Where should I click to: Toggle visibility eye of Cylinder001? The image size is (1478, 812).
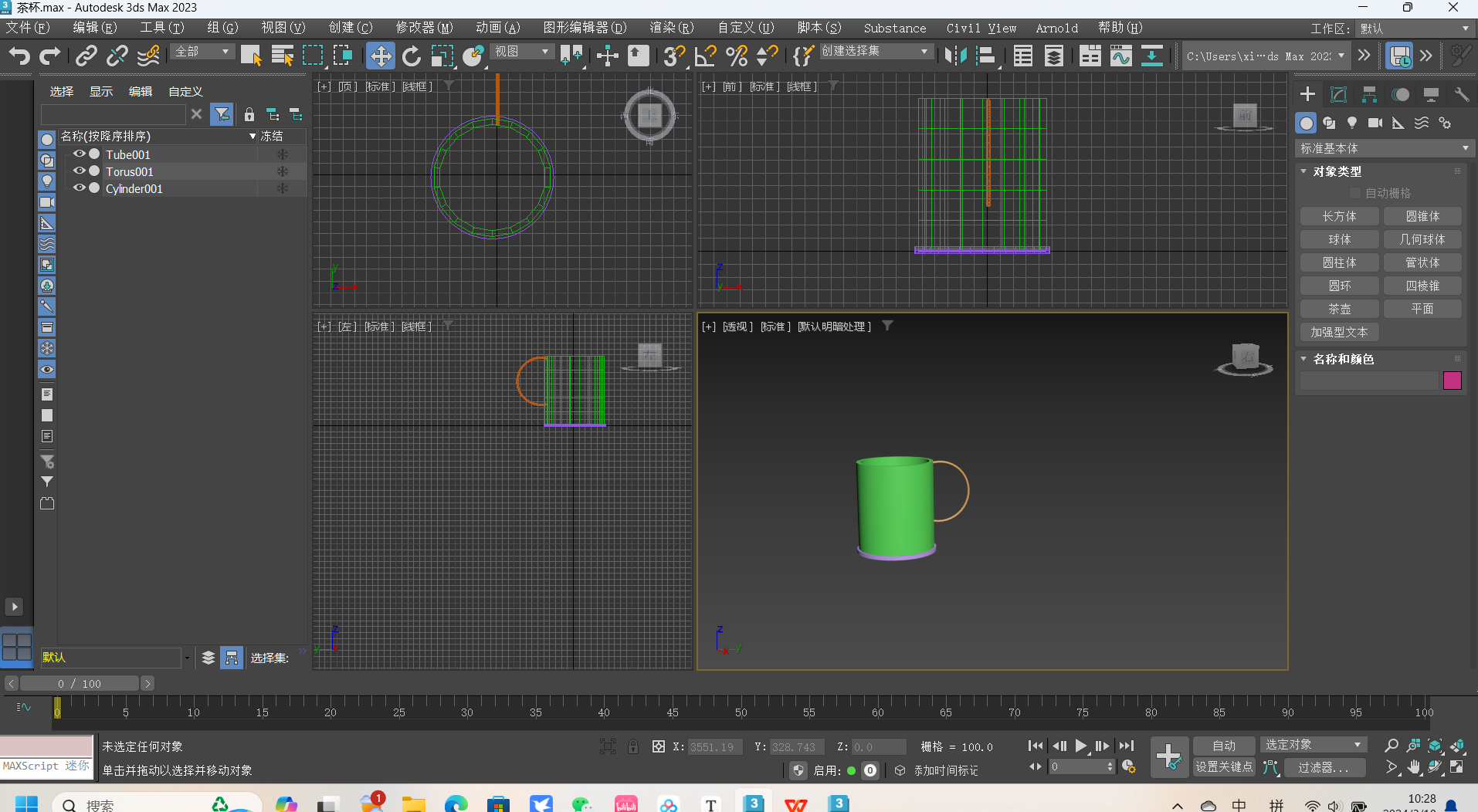point(79,188)
